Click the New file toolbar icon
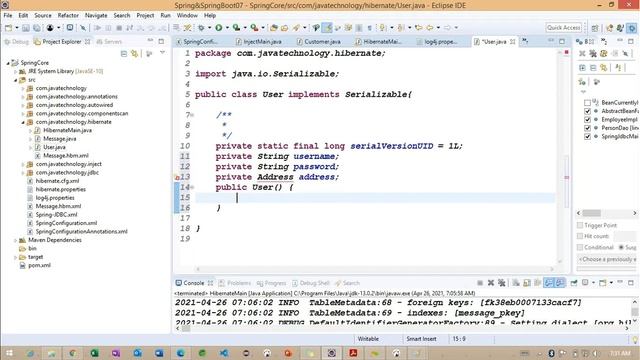 (x=8, y=28)
